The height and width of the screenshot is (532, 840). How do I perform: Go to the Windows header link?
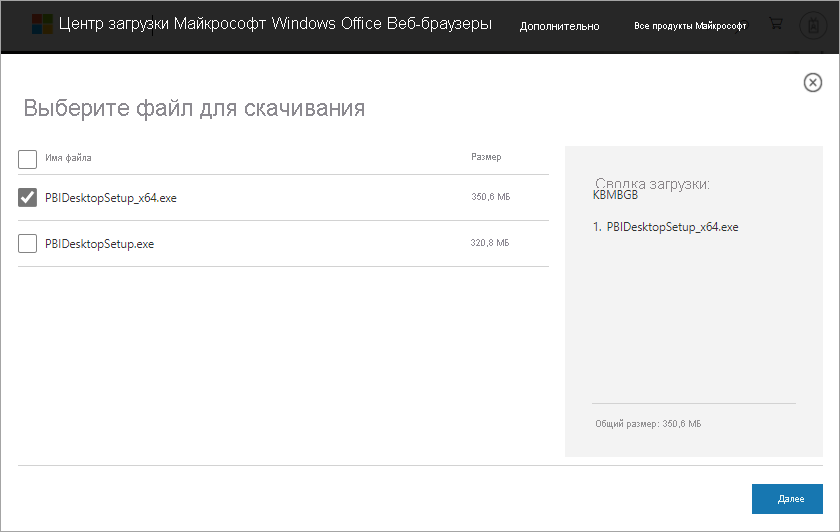pos(304,24)
